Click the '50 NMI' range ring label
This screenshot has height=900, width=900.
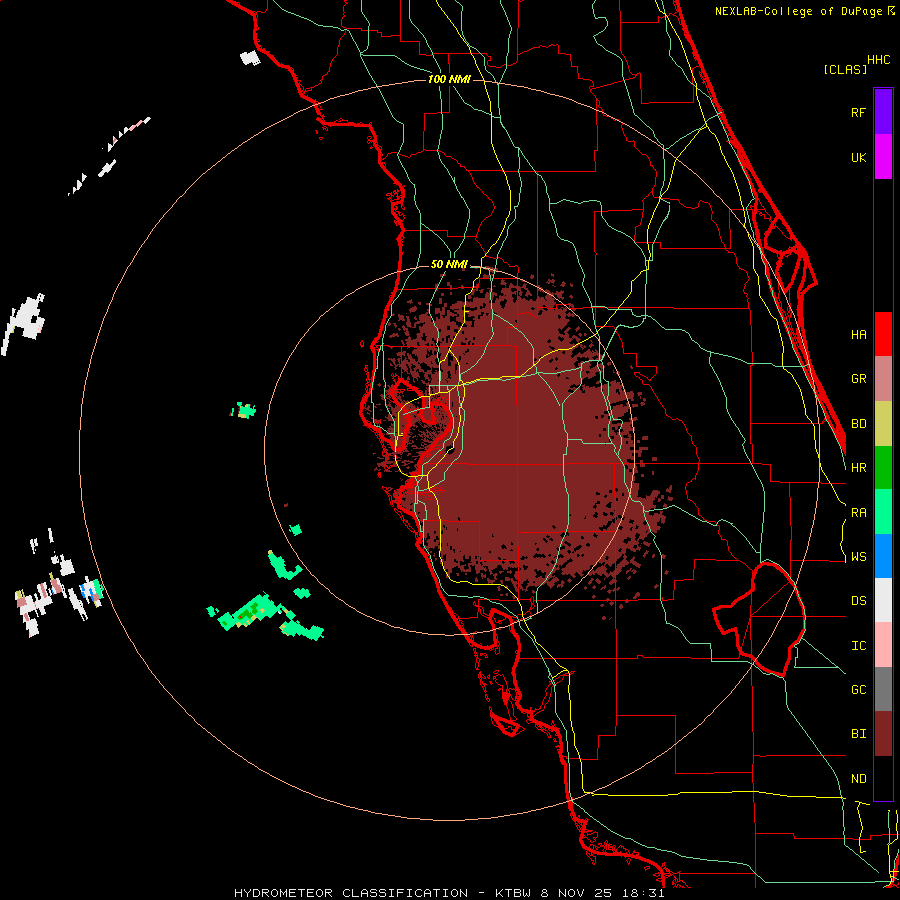coord(449,264)
